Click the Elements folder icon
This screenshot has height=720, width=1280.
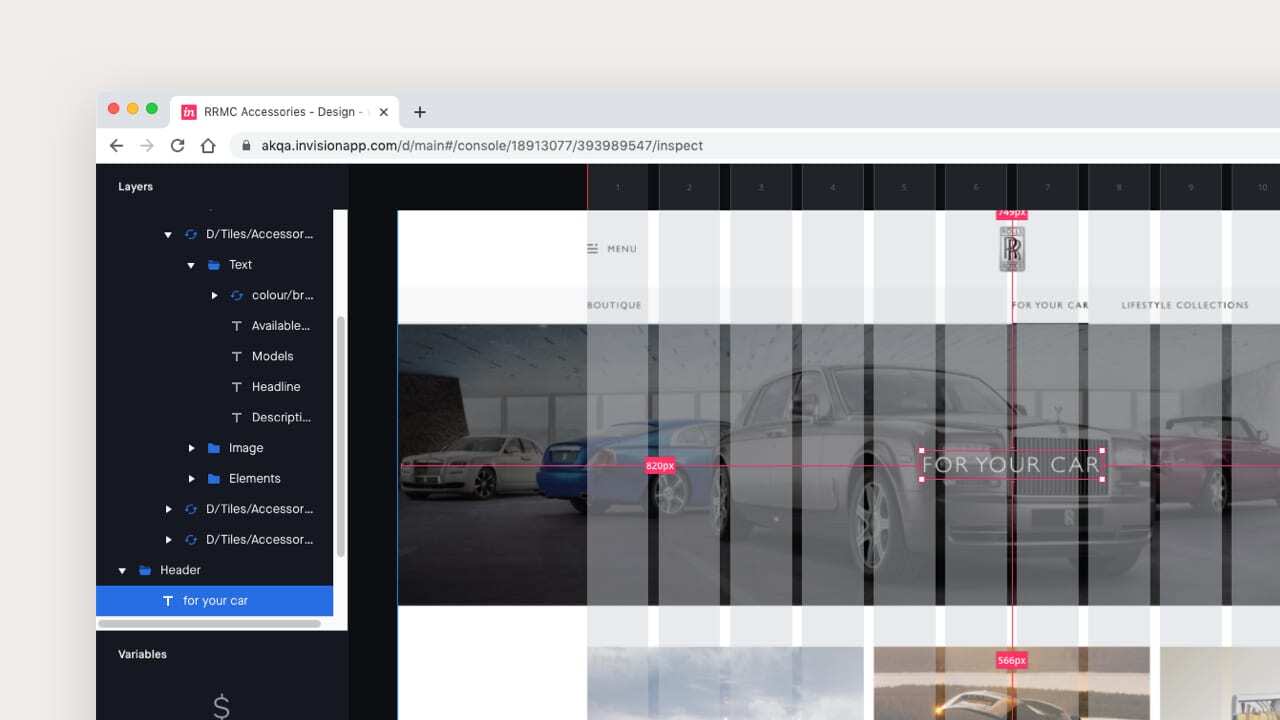pos(213,479)
